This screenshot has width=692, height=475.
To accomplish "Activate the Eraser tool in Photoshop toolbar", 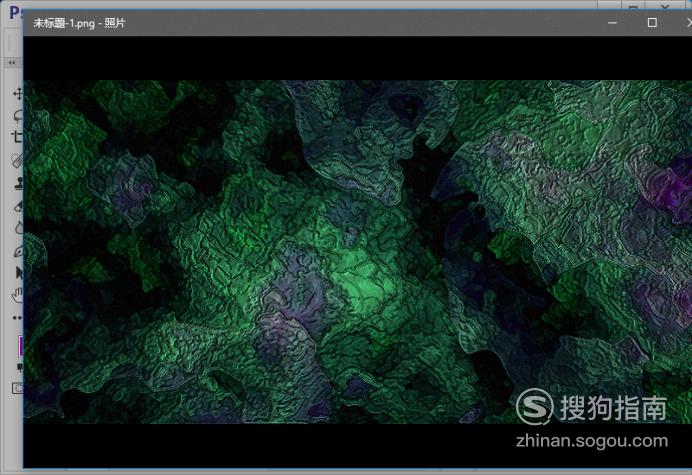I will [x=18, y=206].
